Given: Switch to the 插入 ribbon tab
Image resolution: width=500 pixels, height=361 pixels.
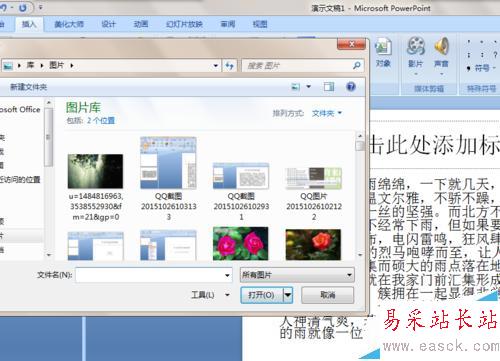Looking at the screenshot, I should 29,24.
